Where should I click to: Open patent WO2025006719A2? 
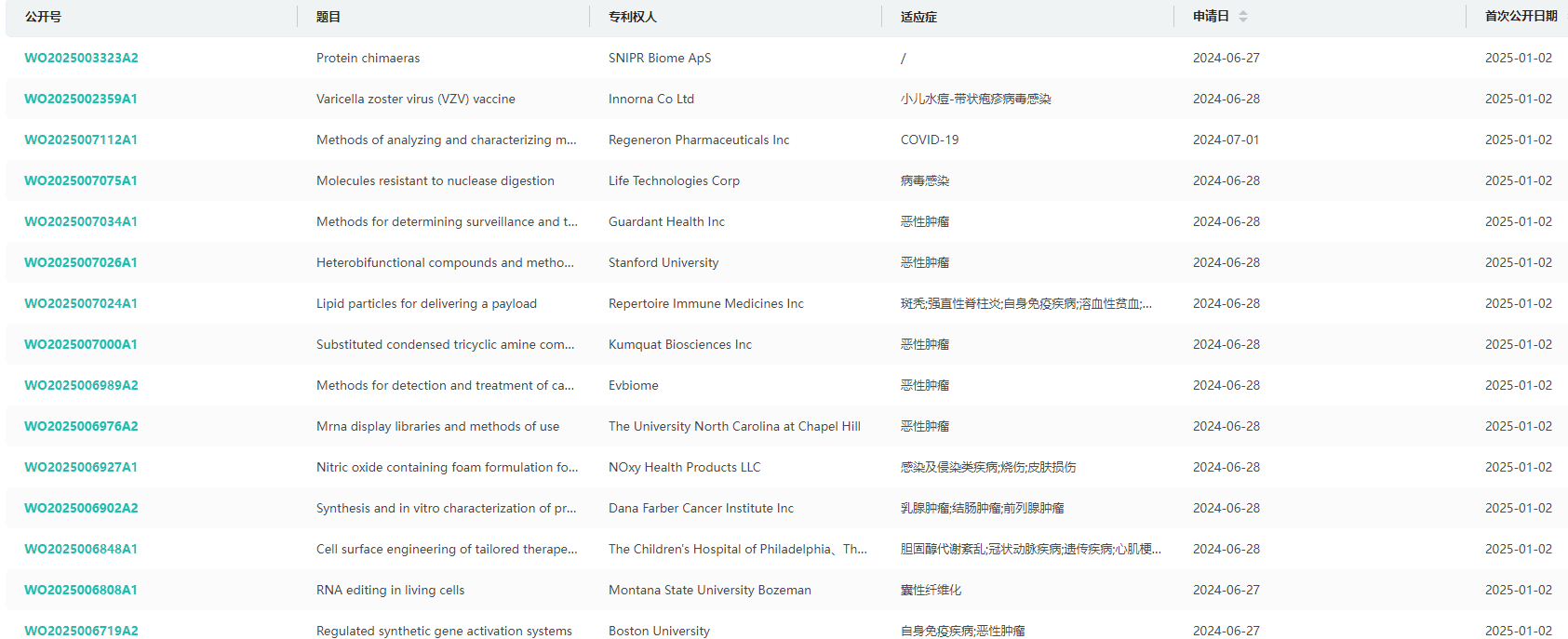pos(81,631)
